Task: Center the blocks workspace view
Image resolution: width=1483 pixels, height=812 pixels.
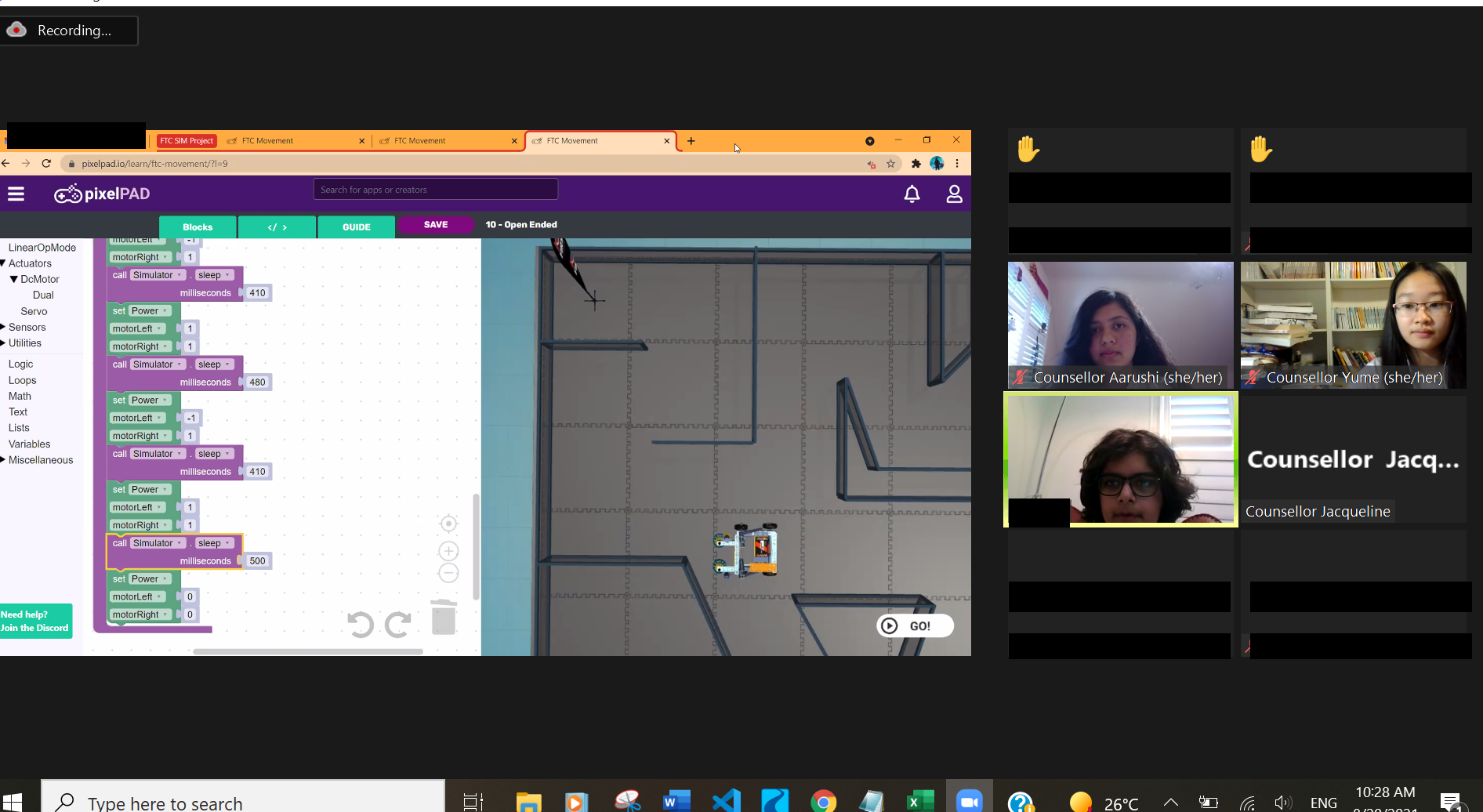Action: pyautogui.click(x=448, y=524)
